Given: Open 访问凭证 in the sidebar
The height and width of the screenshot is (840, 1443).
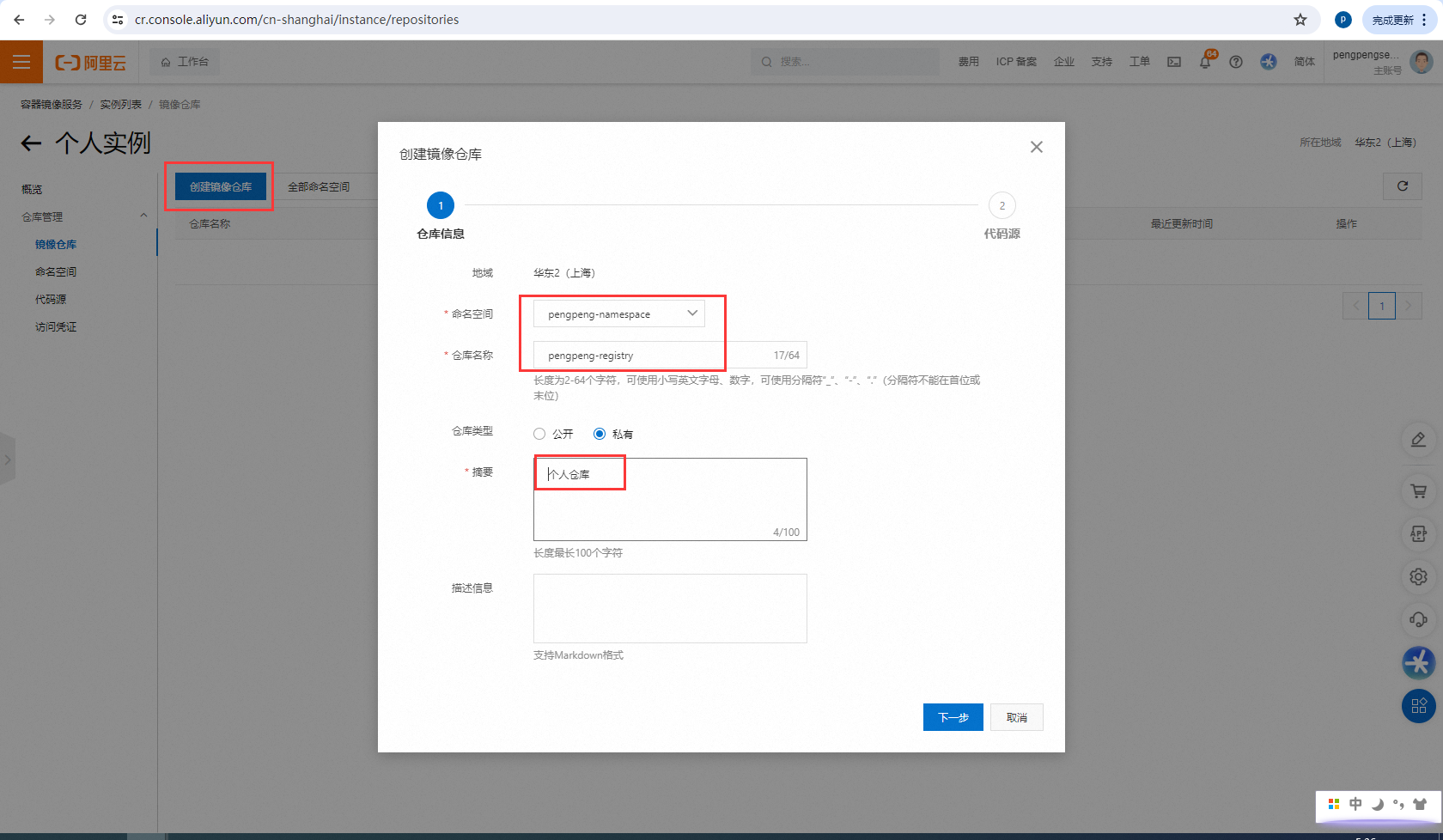Looking at the screenshot, I should pos(56,326).
